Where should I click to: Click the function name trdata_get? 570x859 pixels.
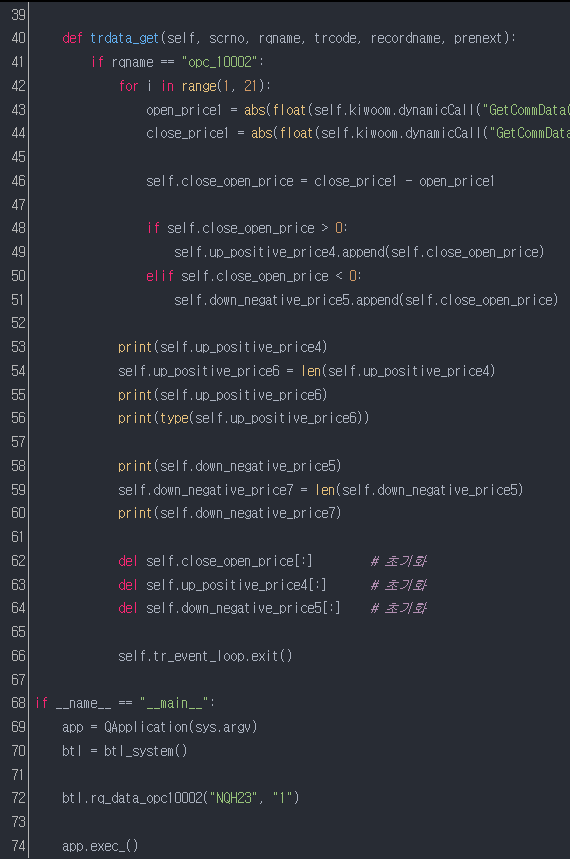tap(124, 38)
